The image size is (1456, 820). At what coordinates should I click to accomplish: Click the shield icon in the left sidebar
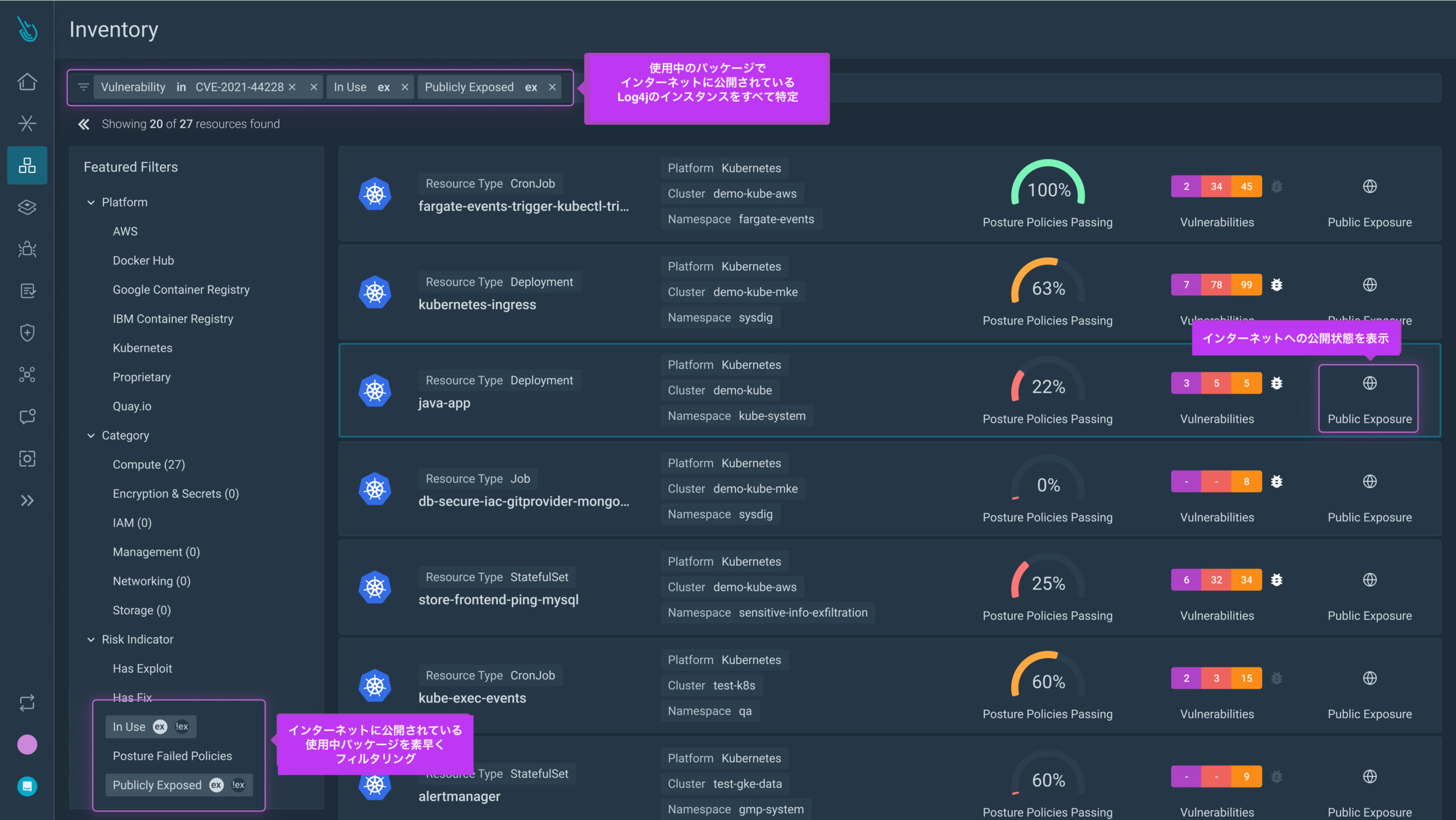point(27,332)
